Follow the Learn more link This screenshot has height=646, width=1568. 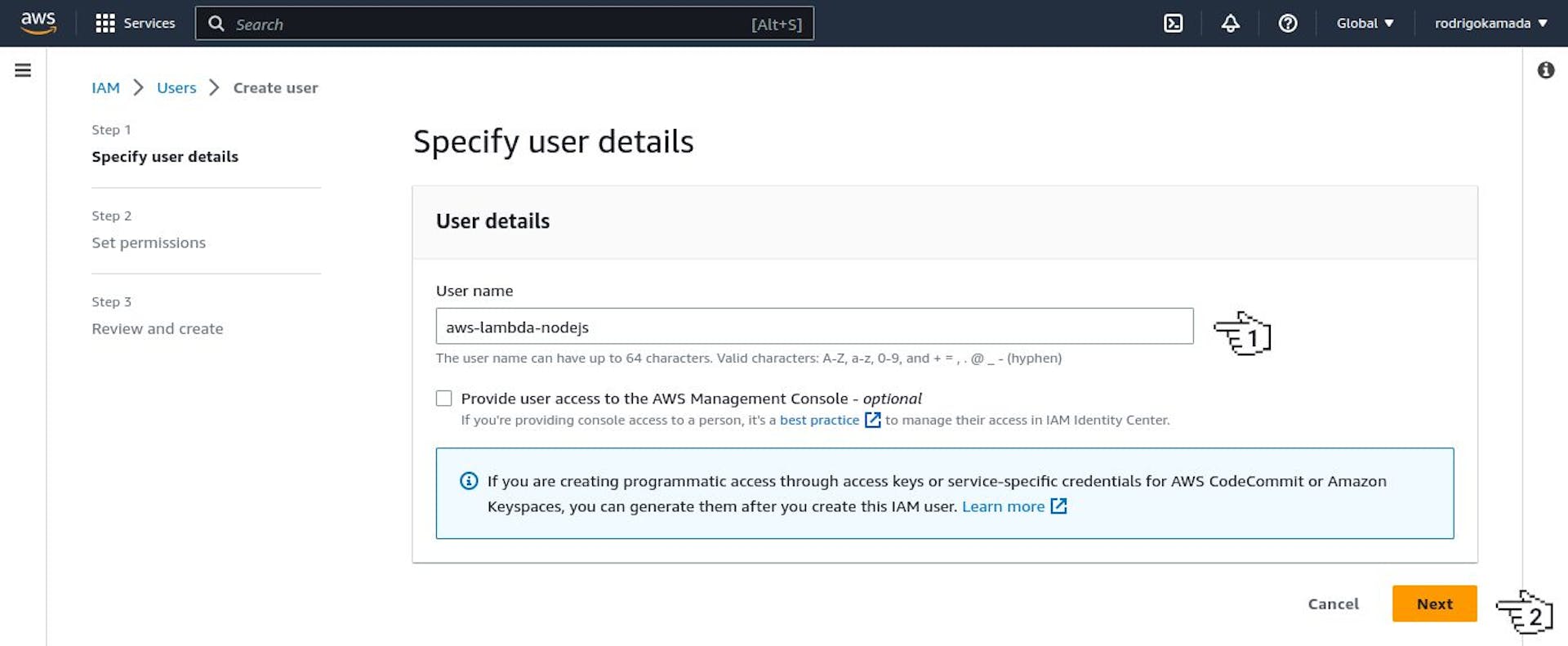(1003, 506)
